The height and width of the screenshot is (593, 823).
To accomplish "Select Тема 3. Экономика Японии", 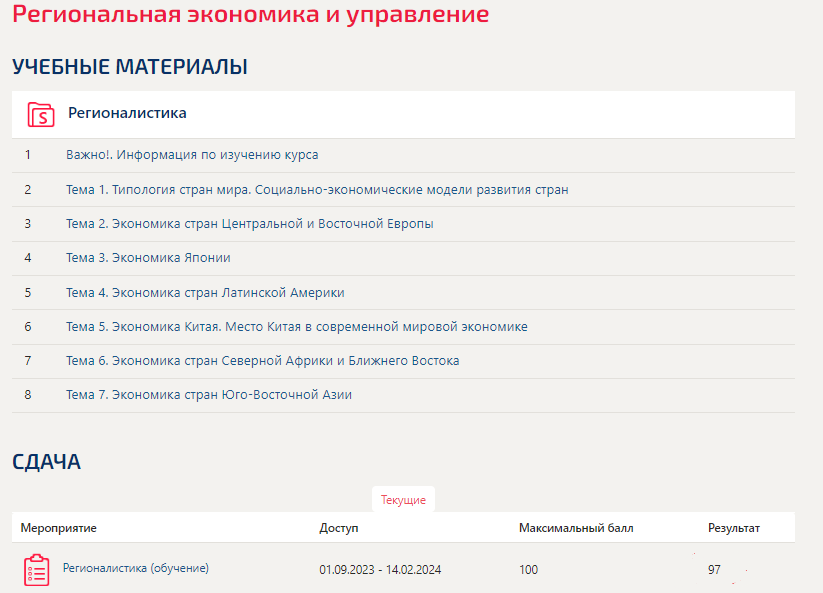I will coord(148,258).
